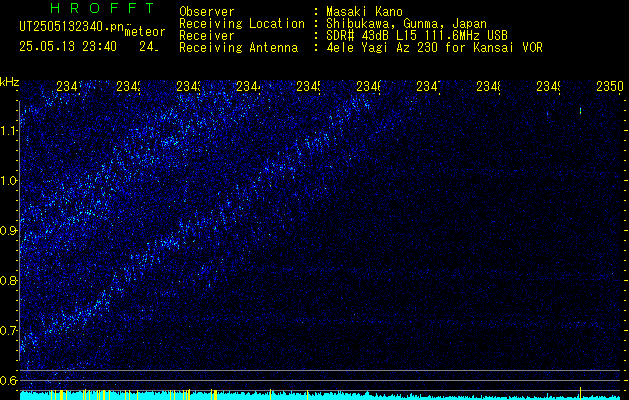This screenshot has height=400, width=629.
Task: Click the meteor label
Action: pos(145,32)
